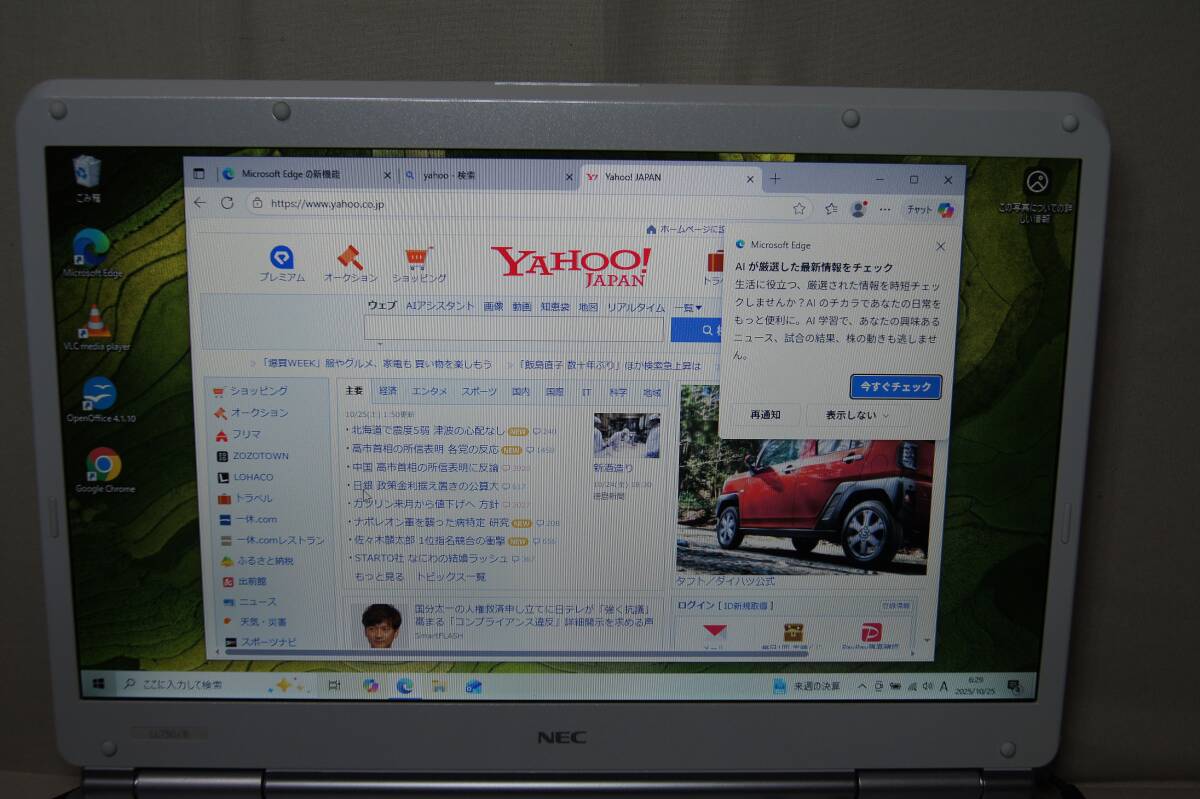
Task: Select the AIアシスタント search category link
Action: coord(440,306)
